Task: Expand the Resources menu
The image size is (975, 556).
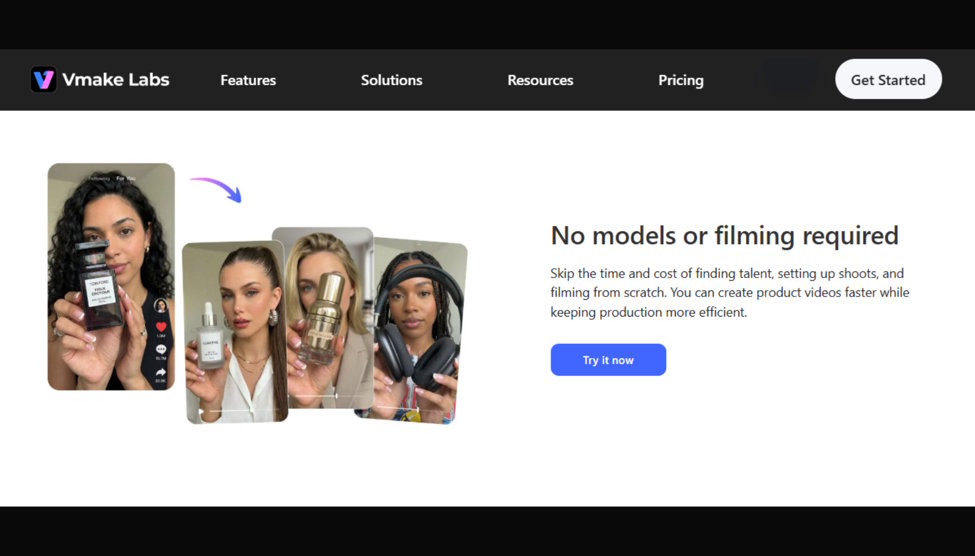Action: point(540,80)
